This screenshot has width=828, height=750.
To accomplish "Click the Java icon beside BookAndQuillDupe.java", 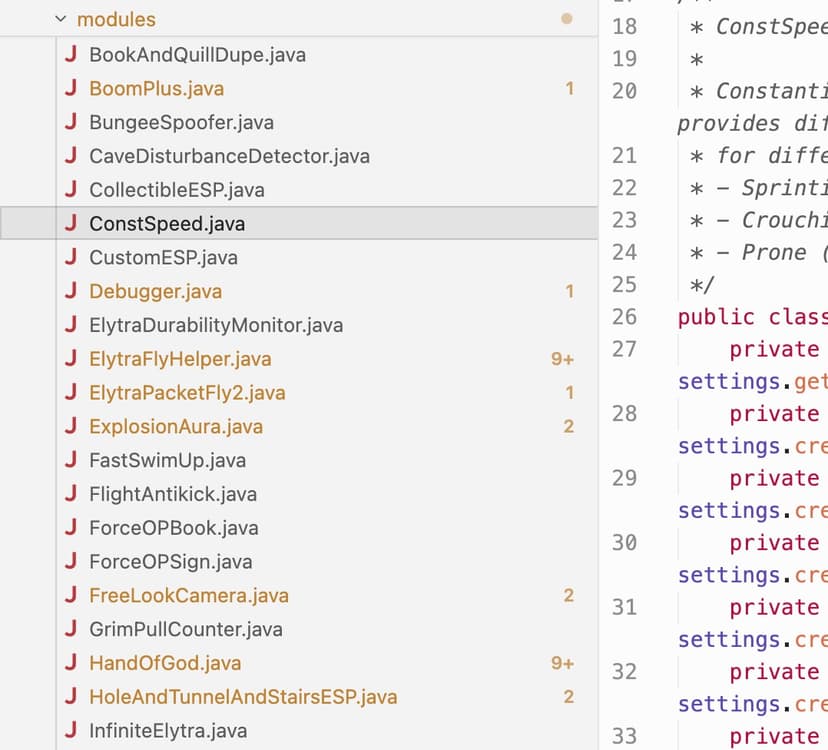I will [x=70, y=55].
